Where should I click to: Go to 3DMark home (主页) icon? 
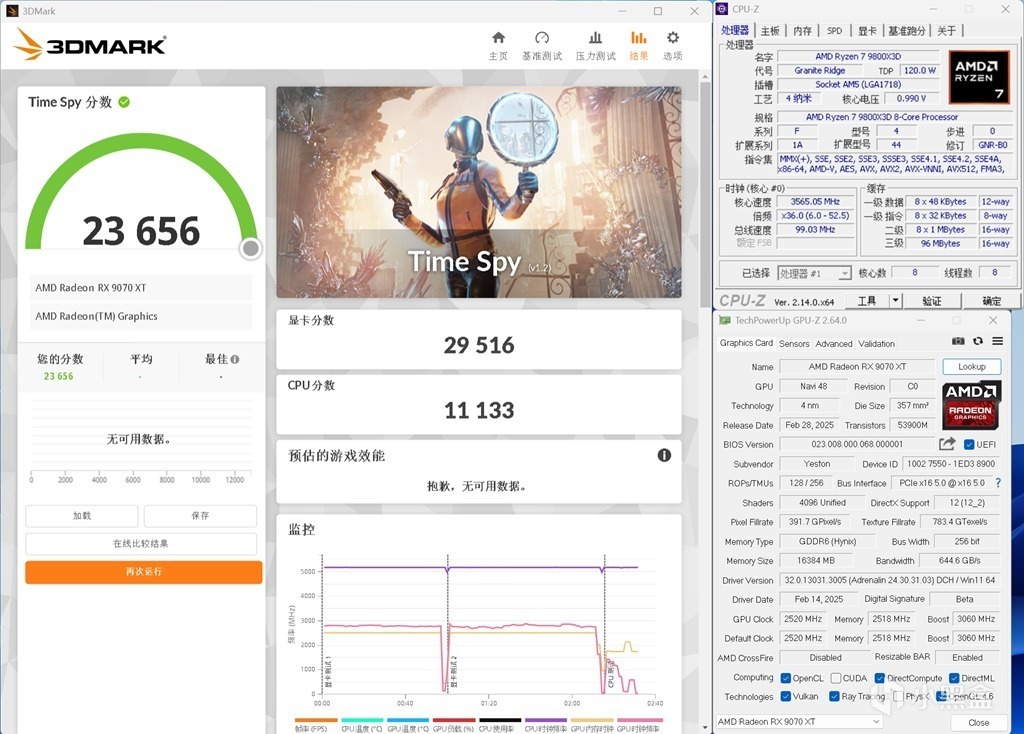pos(498,38)
